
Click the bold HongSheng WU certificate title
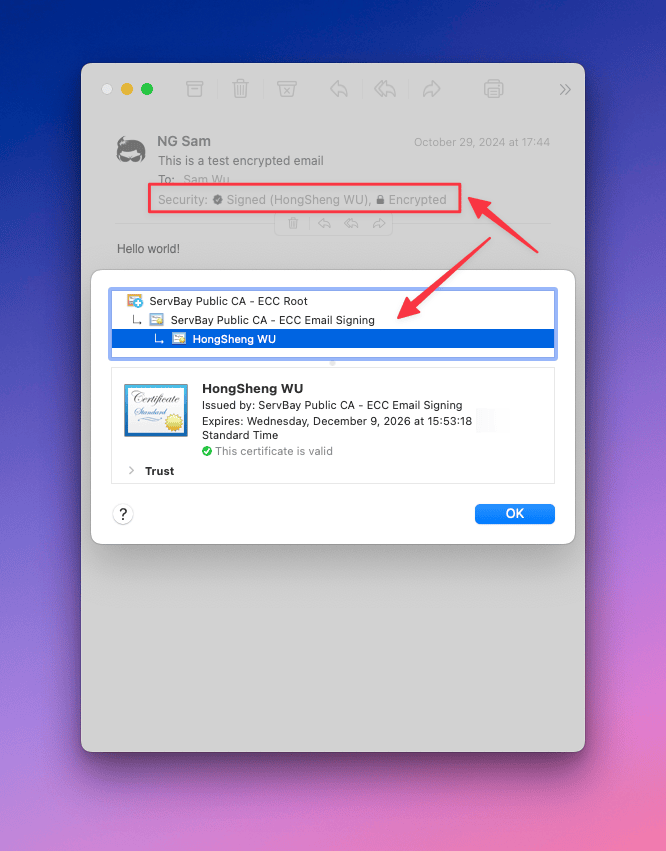coord(252,389)
